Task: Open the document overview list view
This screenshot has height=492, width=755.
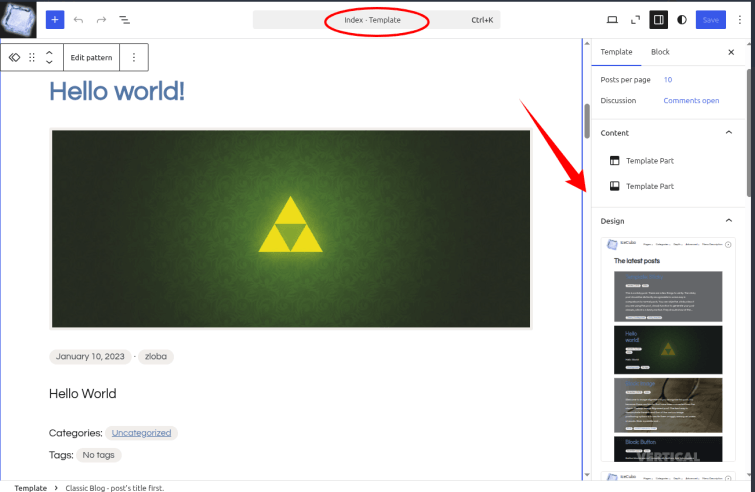Action: [x=124, y=20]
